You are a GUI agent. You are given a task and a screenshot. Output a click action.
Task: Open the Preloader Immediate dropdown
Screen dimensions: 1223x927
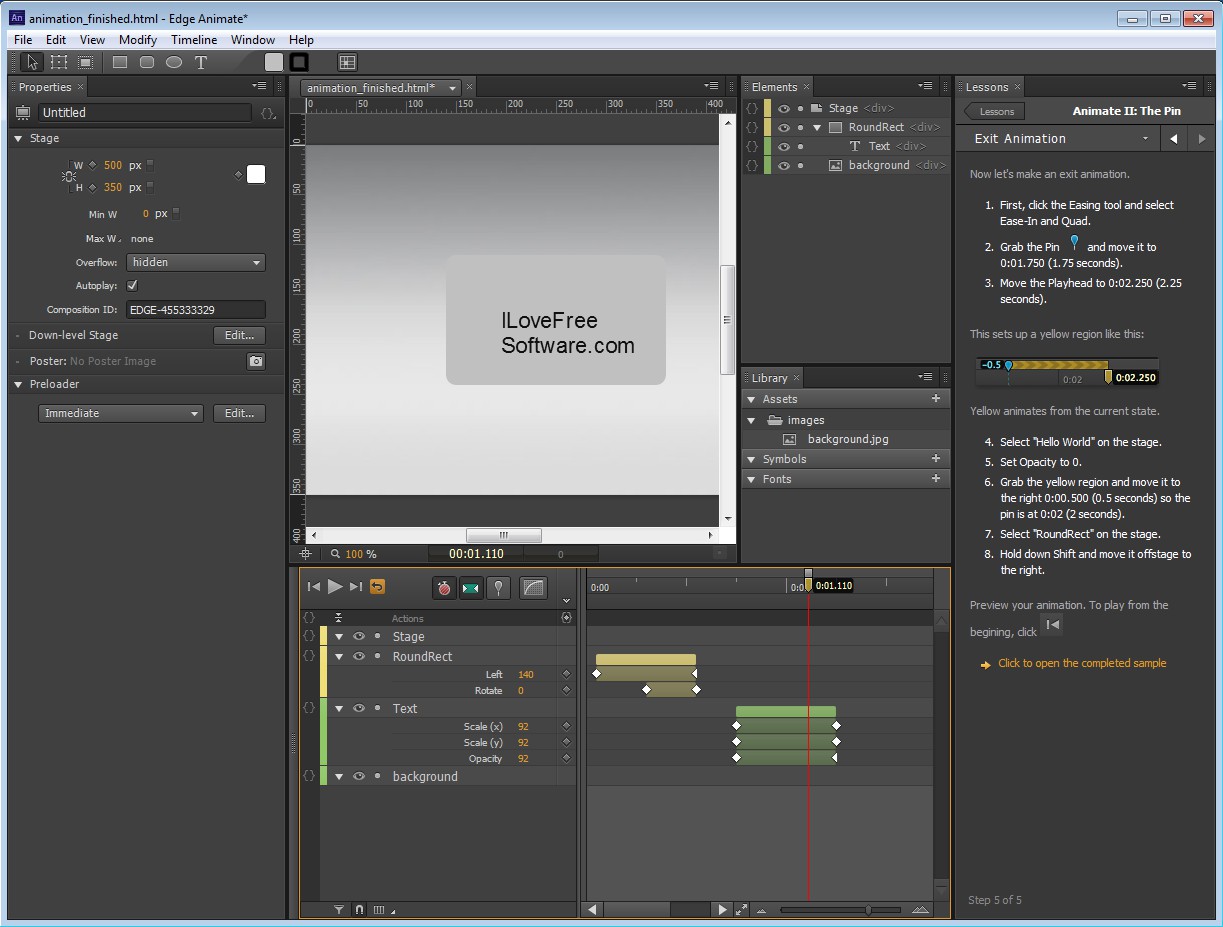tap(122, 413)
